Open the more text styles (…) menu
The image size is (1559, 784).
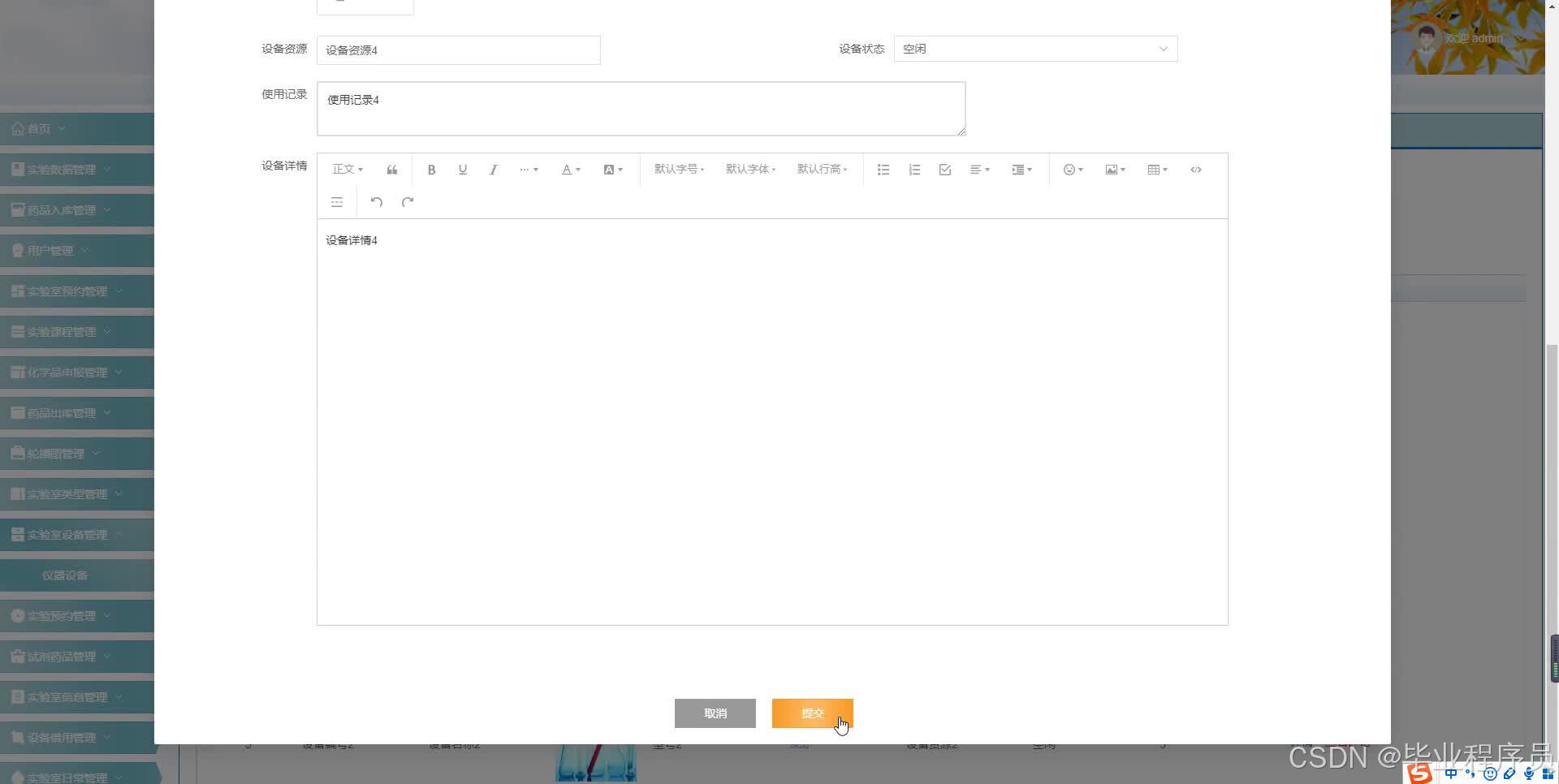pos(529,170)
